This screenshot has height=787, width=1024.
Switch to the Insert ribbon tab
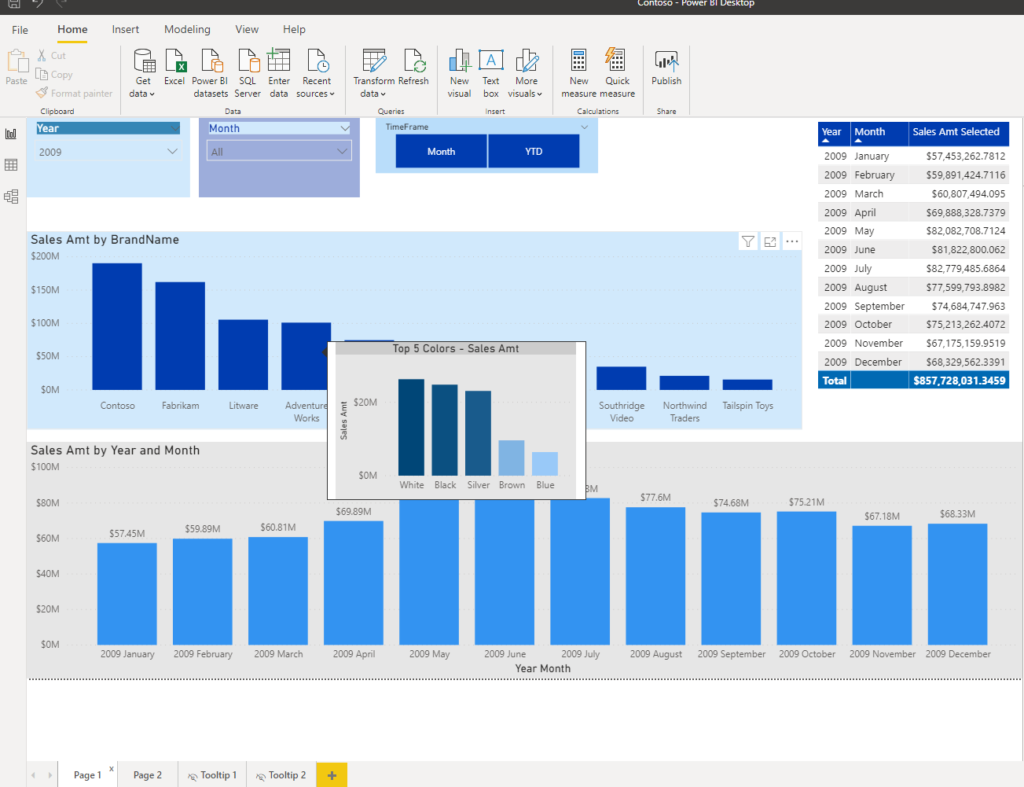click(125, 29)
